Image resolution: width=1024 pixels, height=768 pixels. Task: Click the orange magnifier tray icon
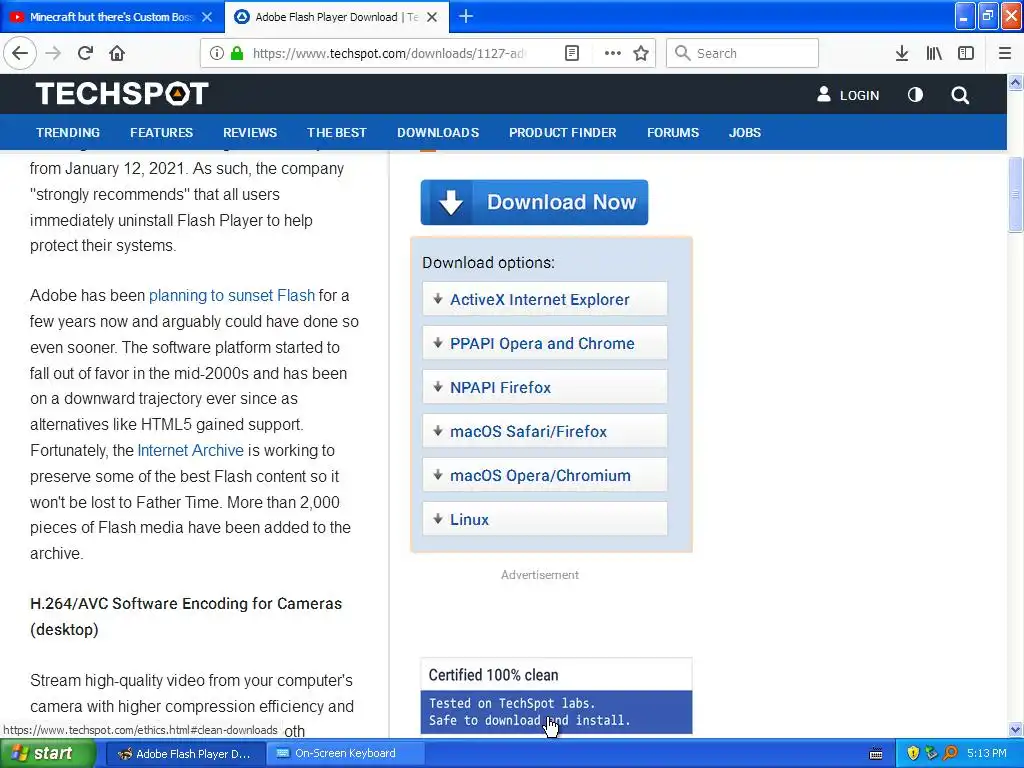950,754
